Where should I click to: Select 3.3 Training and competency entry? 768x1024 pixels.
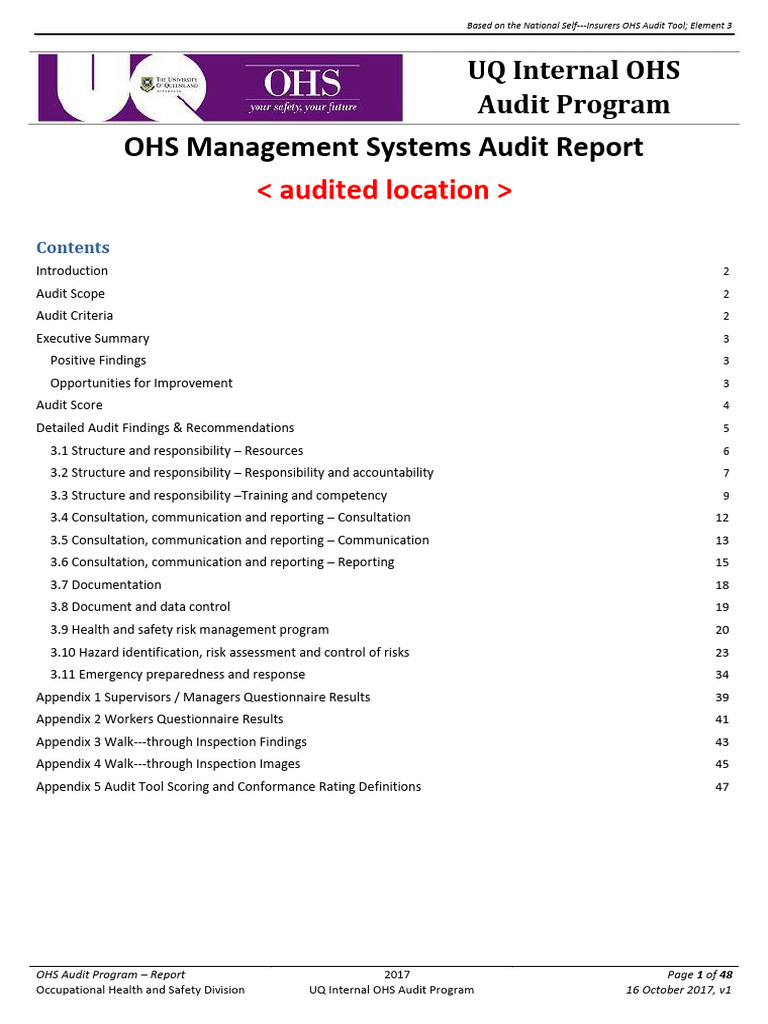[219, 496]
